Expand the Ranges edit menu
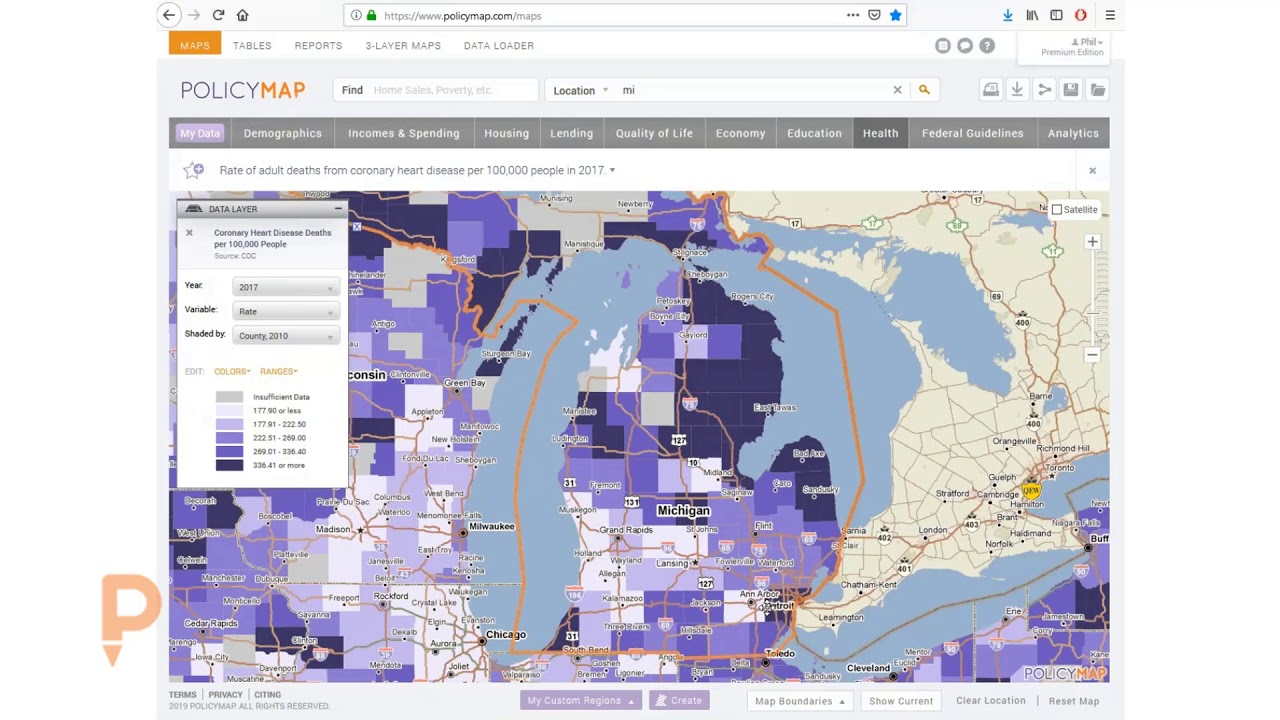1280x720 pixels. 279,371
